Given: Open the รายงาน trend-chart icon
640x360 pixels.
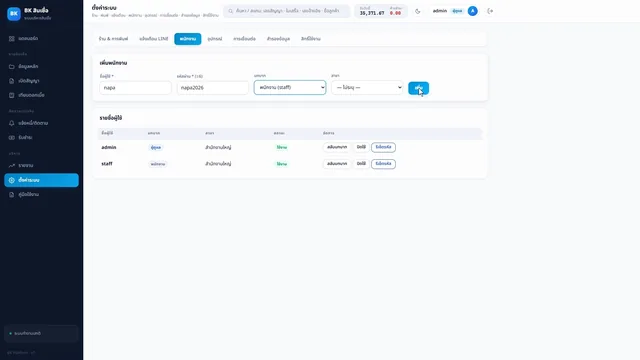Looking at the screenshot, I should click(11, 165).
